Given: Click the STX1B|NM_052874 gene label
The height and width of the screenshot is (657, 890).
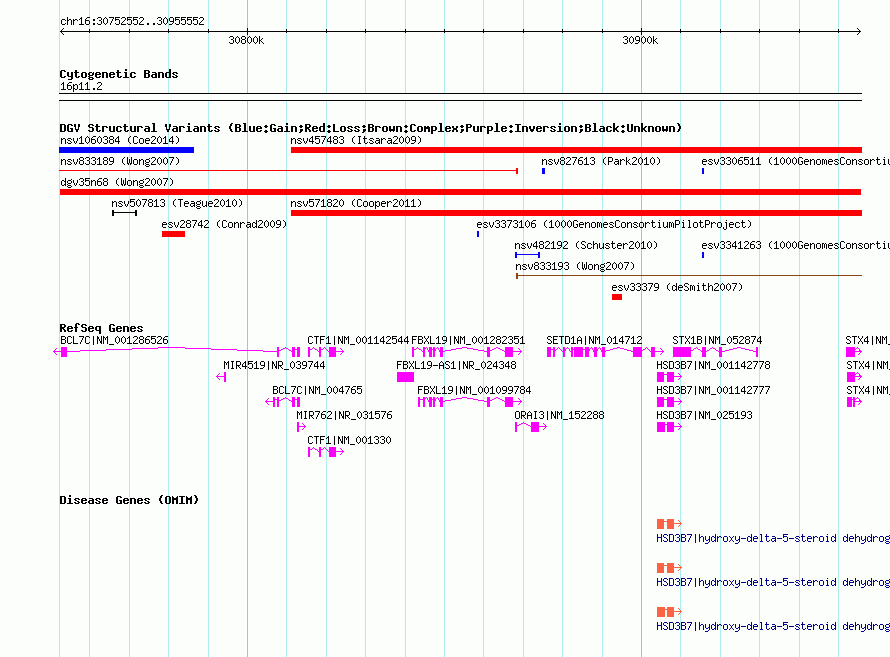Looking at the screenshot, I should tap(717, 340).
